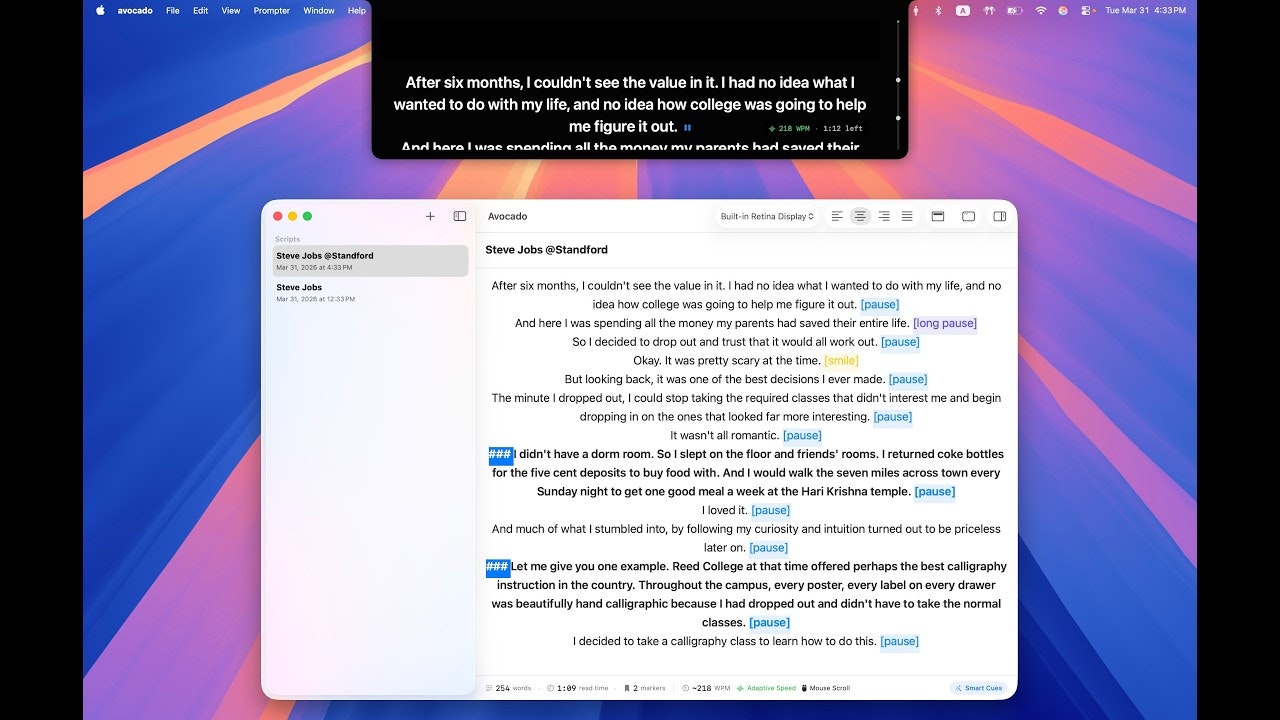This screenshot has width=1280, height=720.
Task: Click the input source A icon
Action: [963, 10]
